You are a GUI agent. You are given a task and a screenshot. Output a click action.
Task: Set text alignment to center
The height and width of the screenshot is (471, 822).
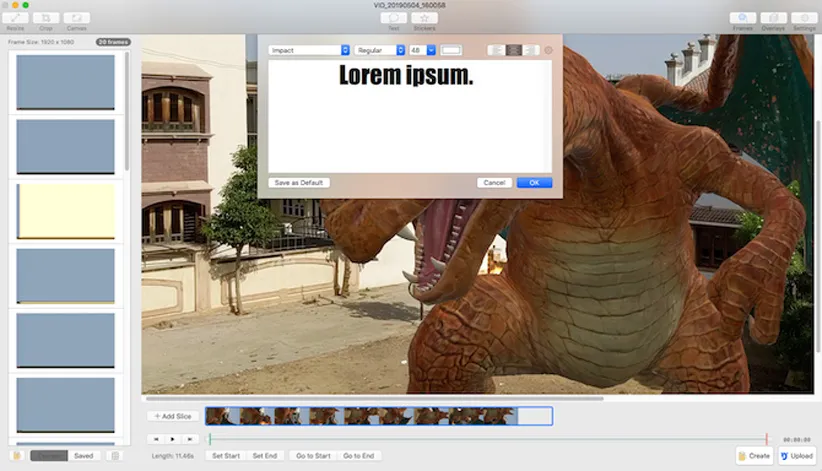(x=514, y=50)
